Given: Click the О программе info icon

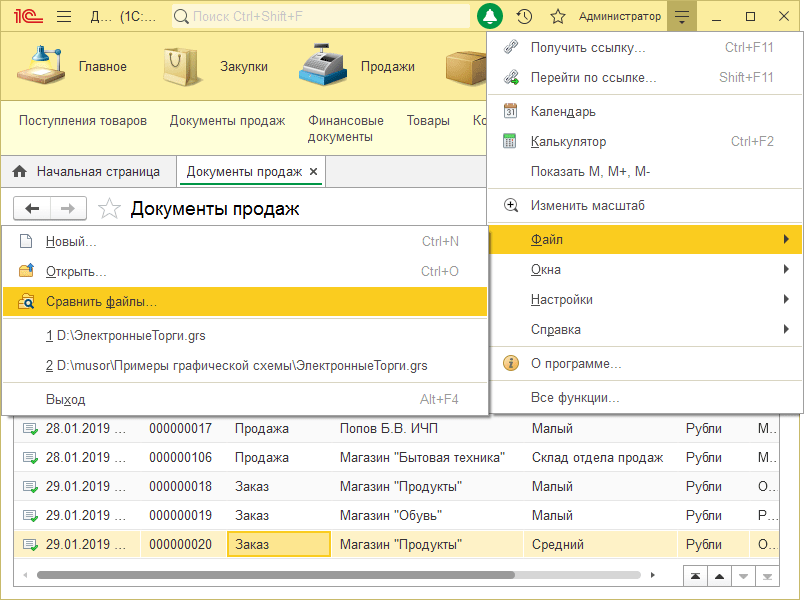Looking at the screenshot, I should pos(511,363).
